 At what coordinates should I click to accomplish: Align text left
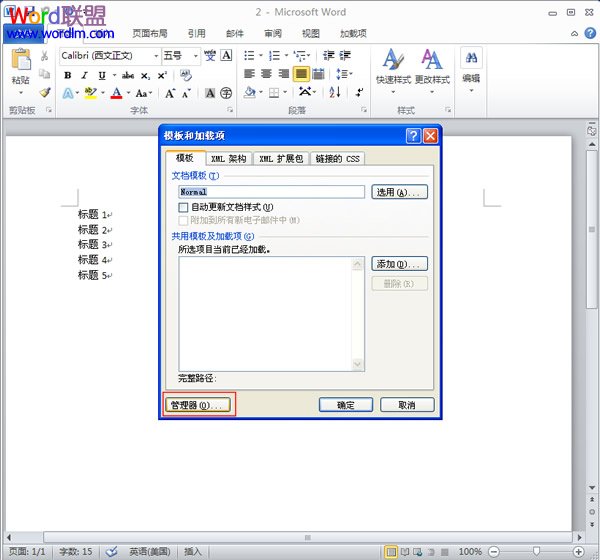(249, 73)
